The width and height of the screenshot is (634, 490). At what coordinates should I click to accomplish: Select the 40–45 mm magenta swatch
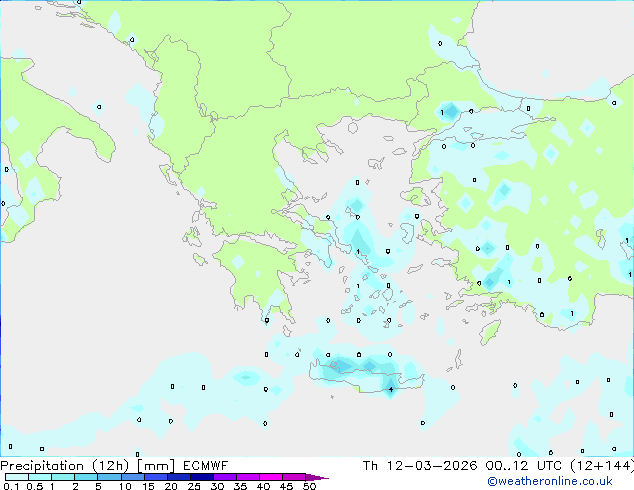[271, 477]
